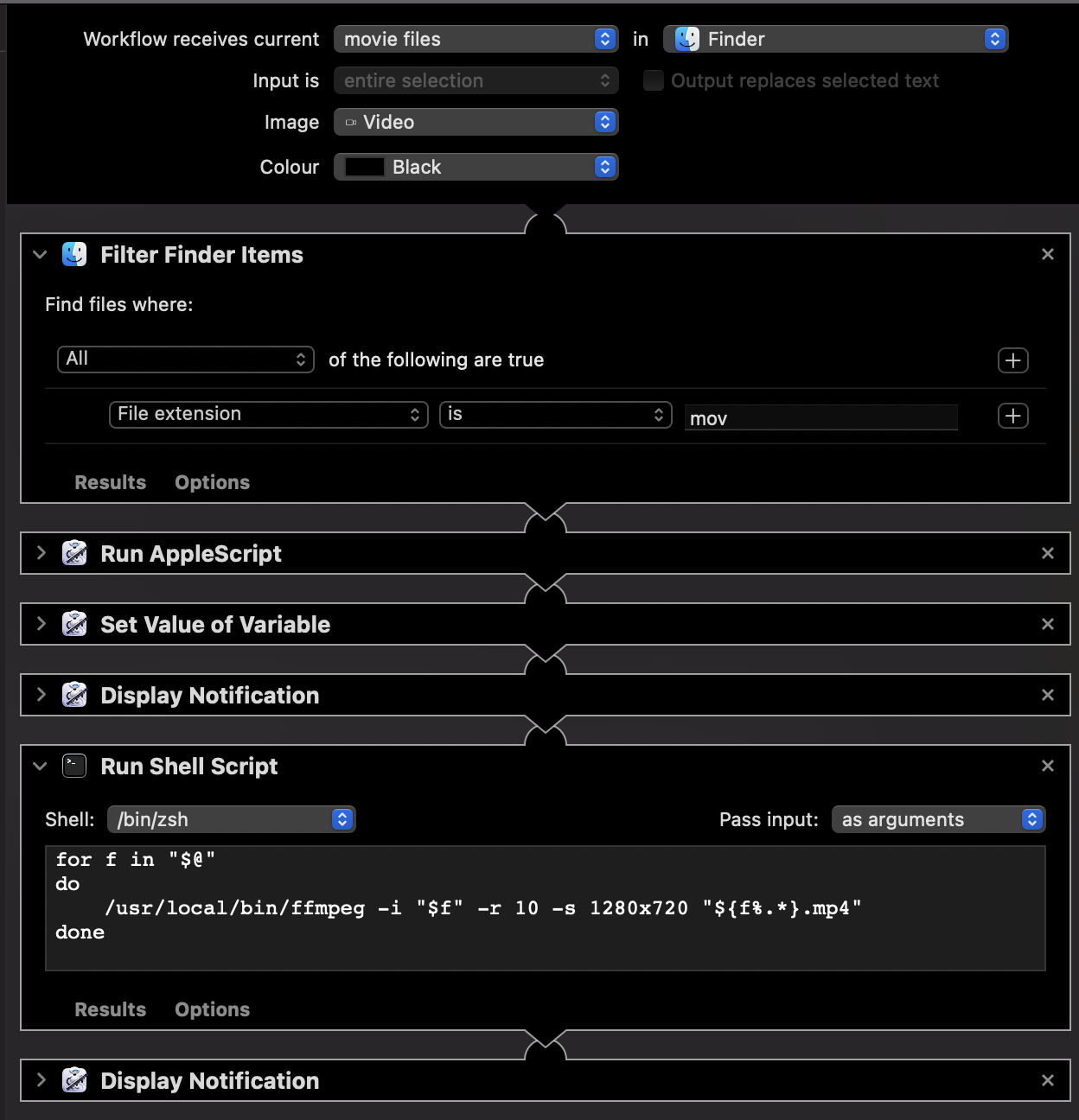Remove the Filter Finder Items action

coord(1048,254)
